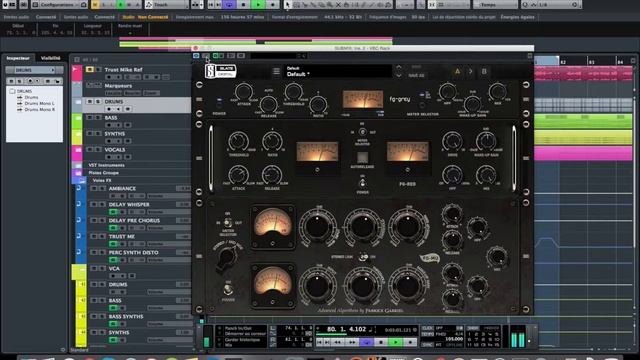Solo the DRUMS track with its S button
Viewport: 640px width, 360px height.
pos(98,102)
